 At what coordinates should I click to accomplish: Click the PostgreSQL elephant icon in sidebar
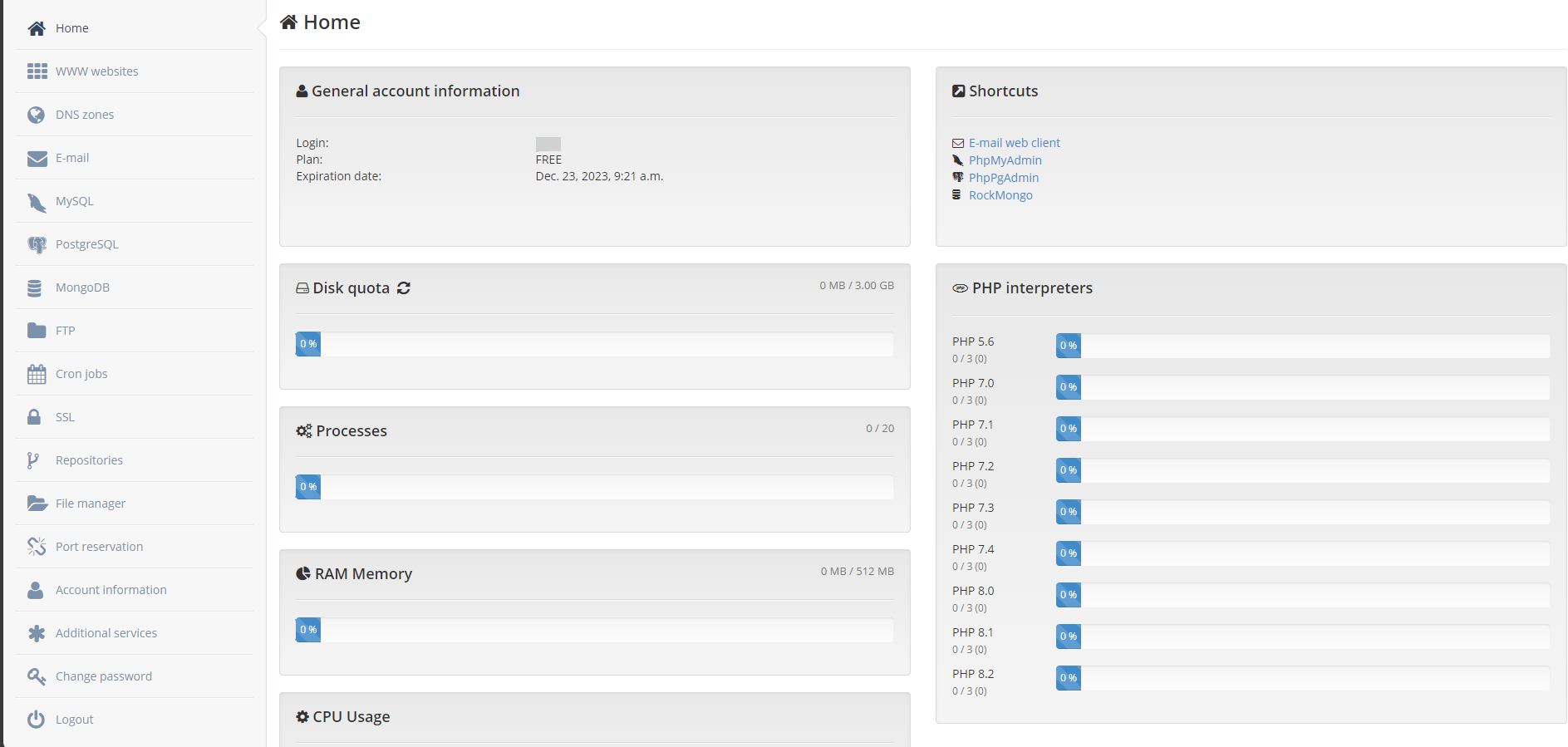coord(37,245)
